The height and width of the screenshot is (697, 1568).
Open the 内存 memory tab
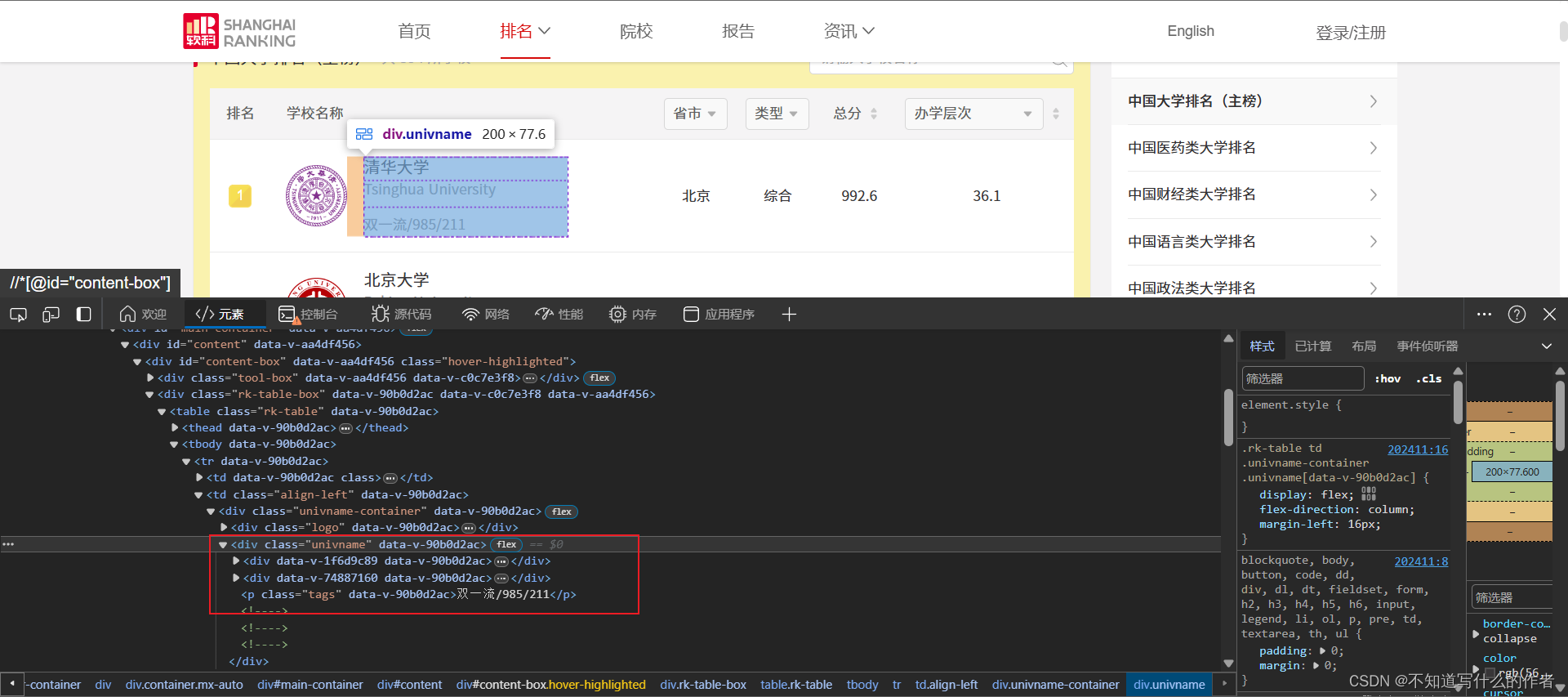pyautogui.click(x=633, y=315)
